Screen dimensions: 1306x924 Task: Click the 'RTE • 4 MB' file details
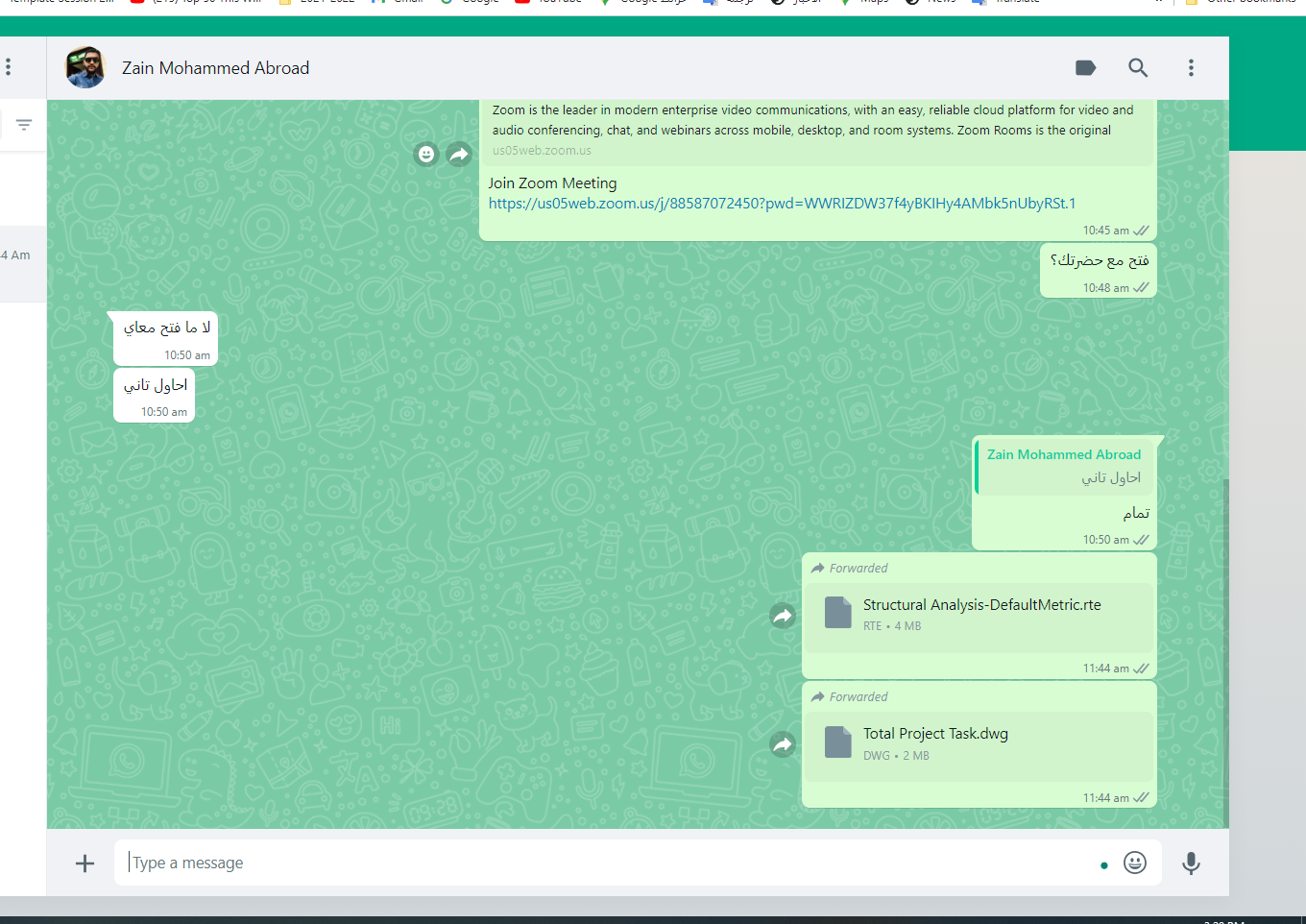tap(892, 626)
